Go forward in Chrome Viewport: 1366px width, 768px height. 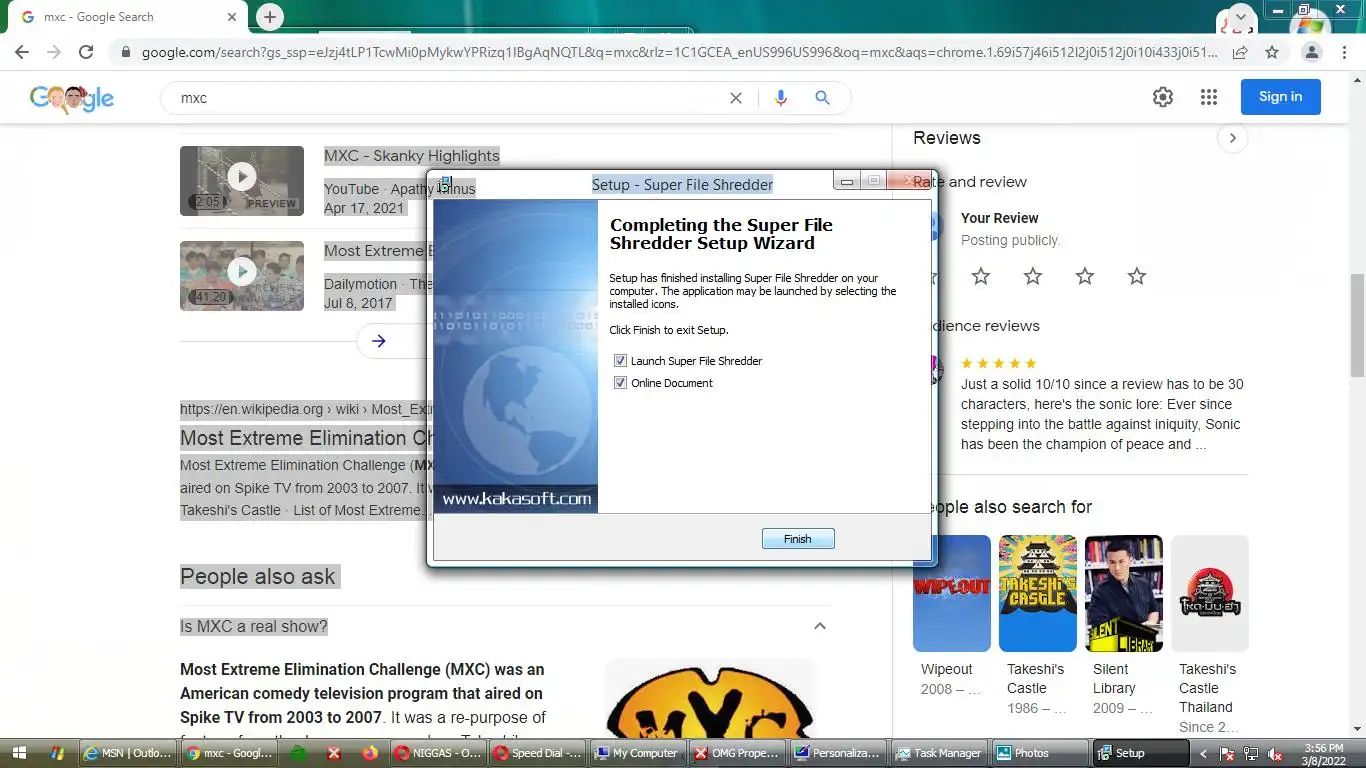[54, 53]
